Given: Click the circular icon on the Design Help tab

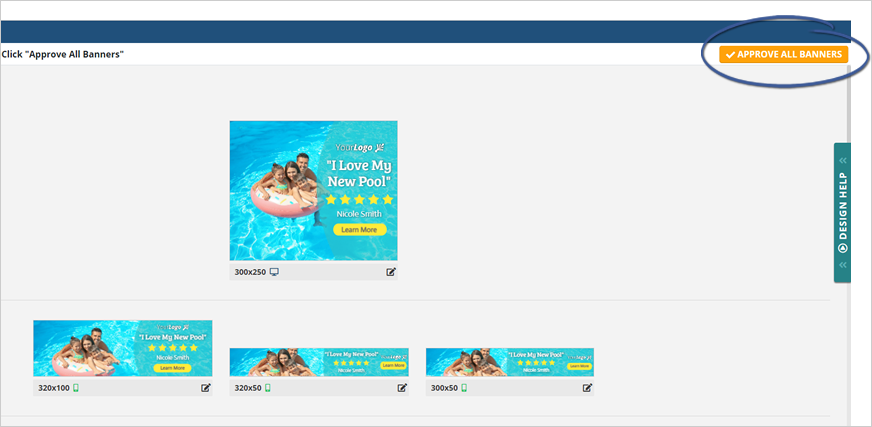Looking at the screenshot, I should click(x=842, y=247).
